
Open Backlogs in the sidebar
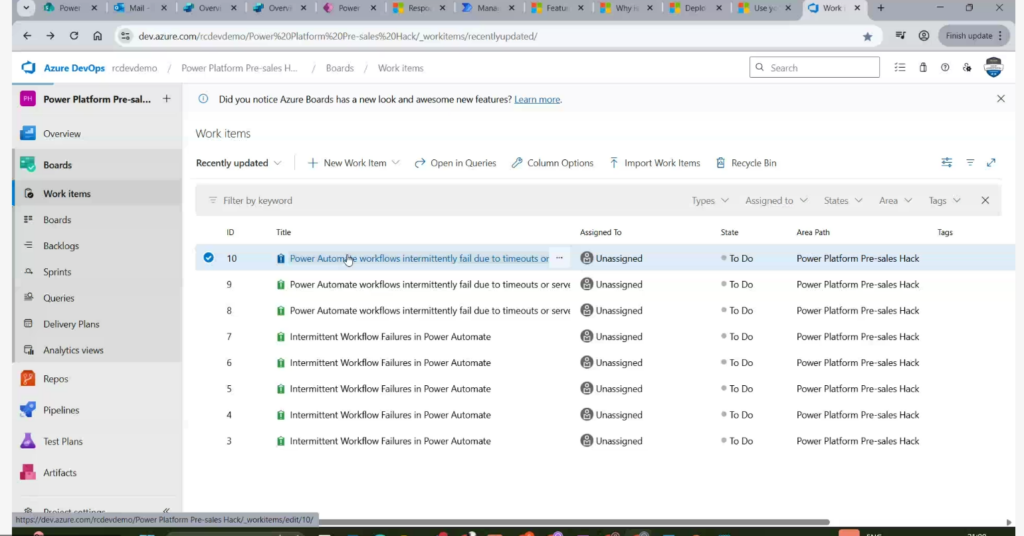(61, 246)
